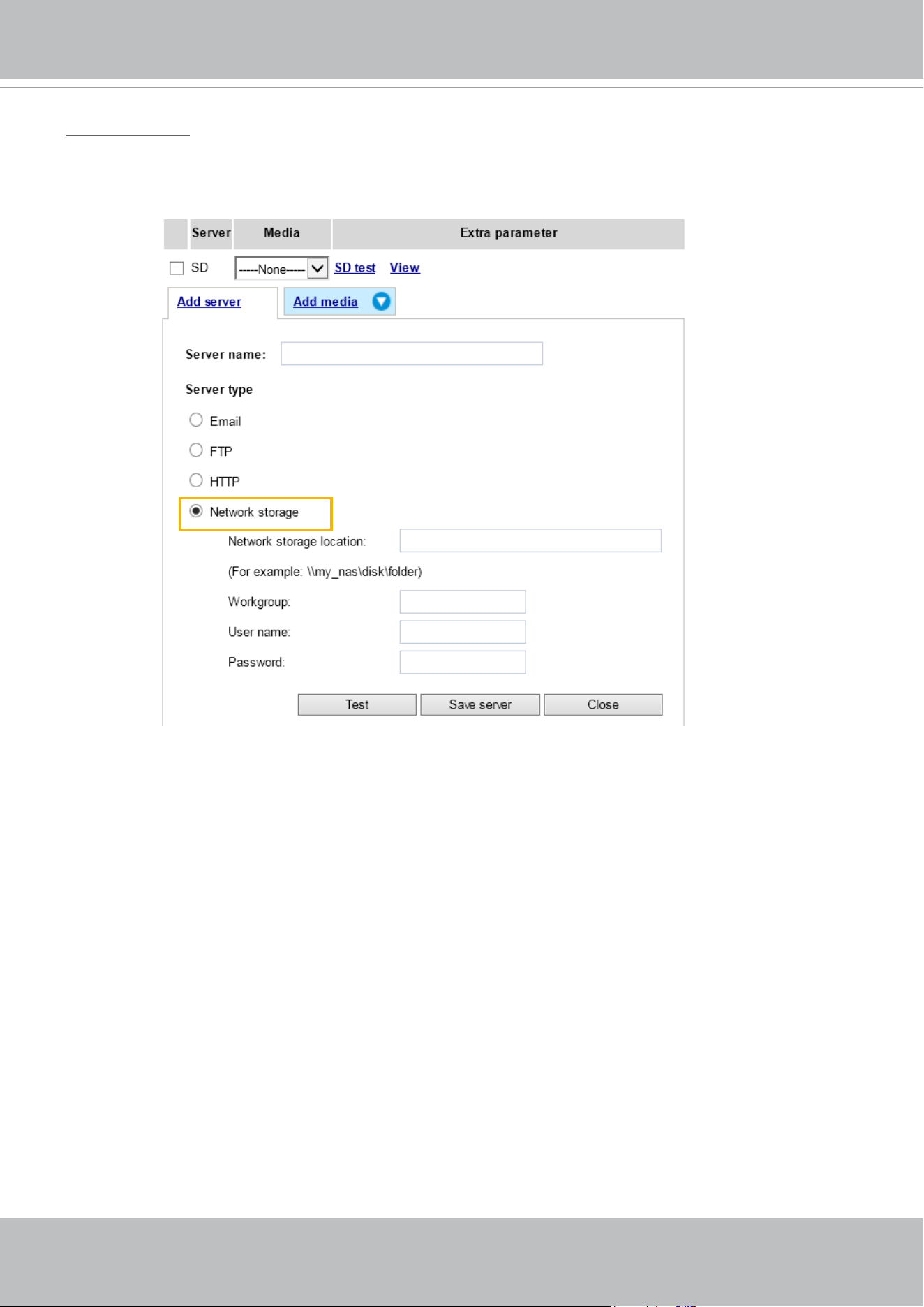Screen dimensions: 924x1307
Task: Select the FTP server type
Action: 196,450
